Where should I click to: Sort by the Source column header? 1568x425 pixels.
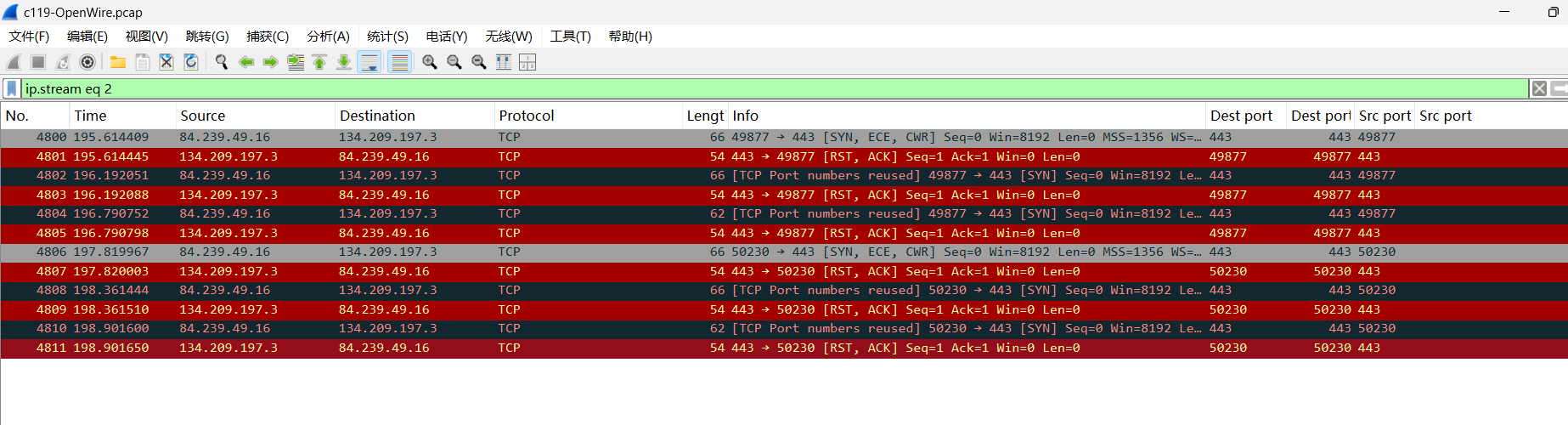click(255, 116)
